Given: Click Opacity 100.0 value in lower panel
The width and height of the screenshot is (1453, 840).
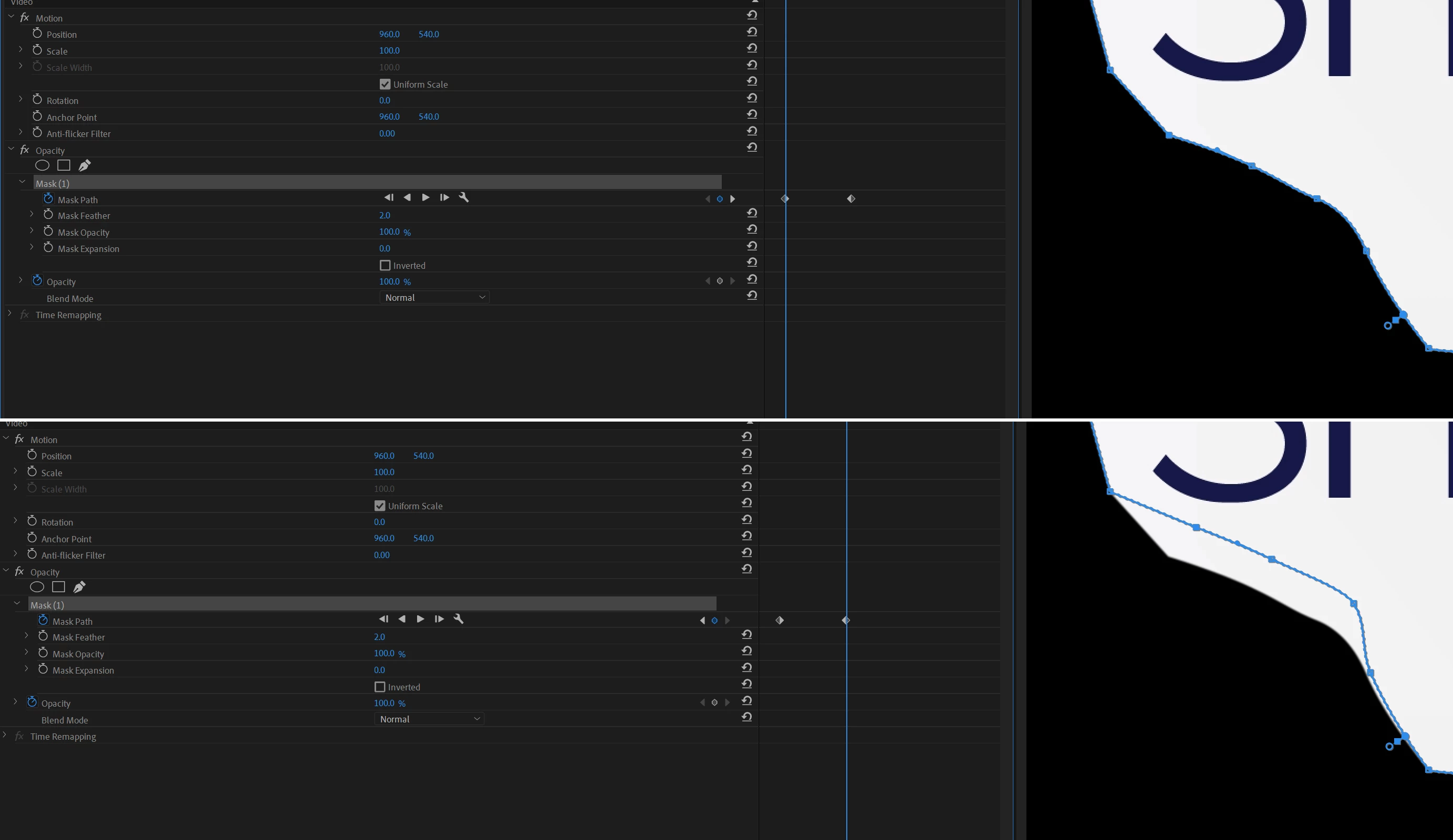Looking at the screenshot, I should (384, 703).
